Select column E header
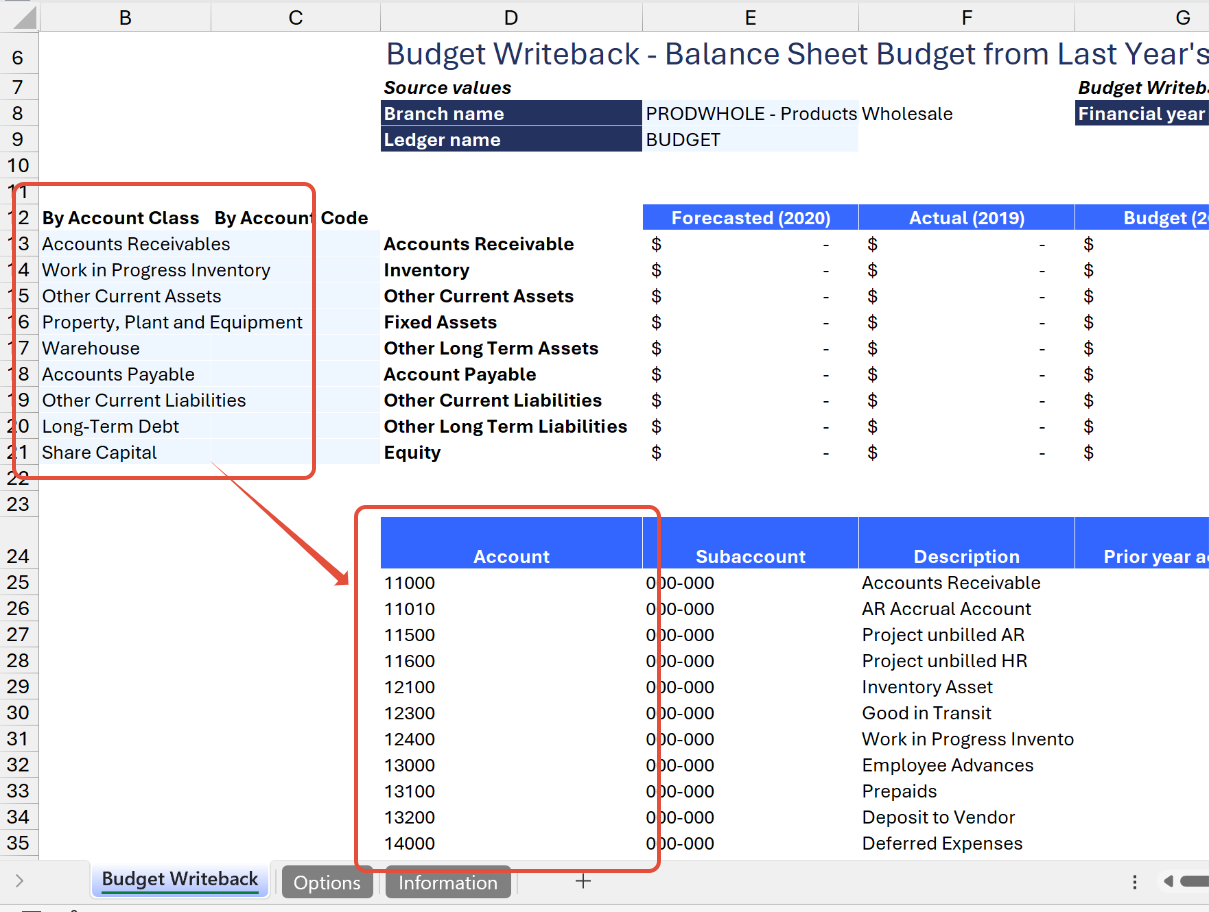 (750, 17)
